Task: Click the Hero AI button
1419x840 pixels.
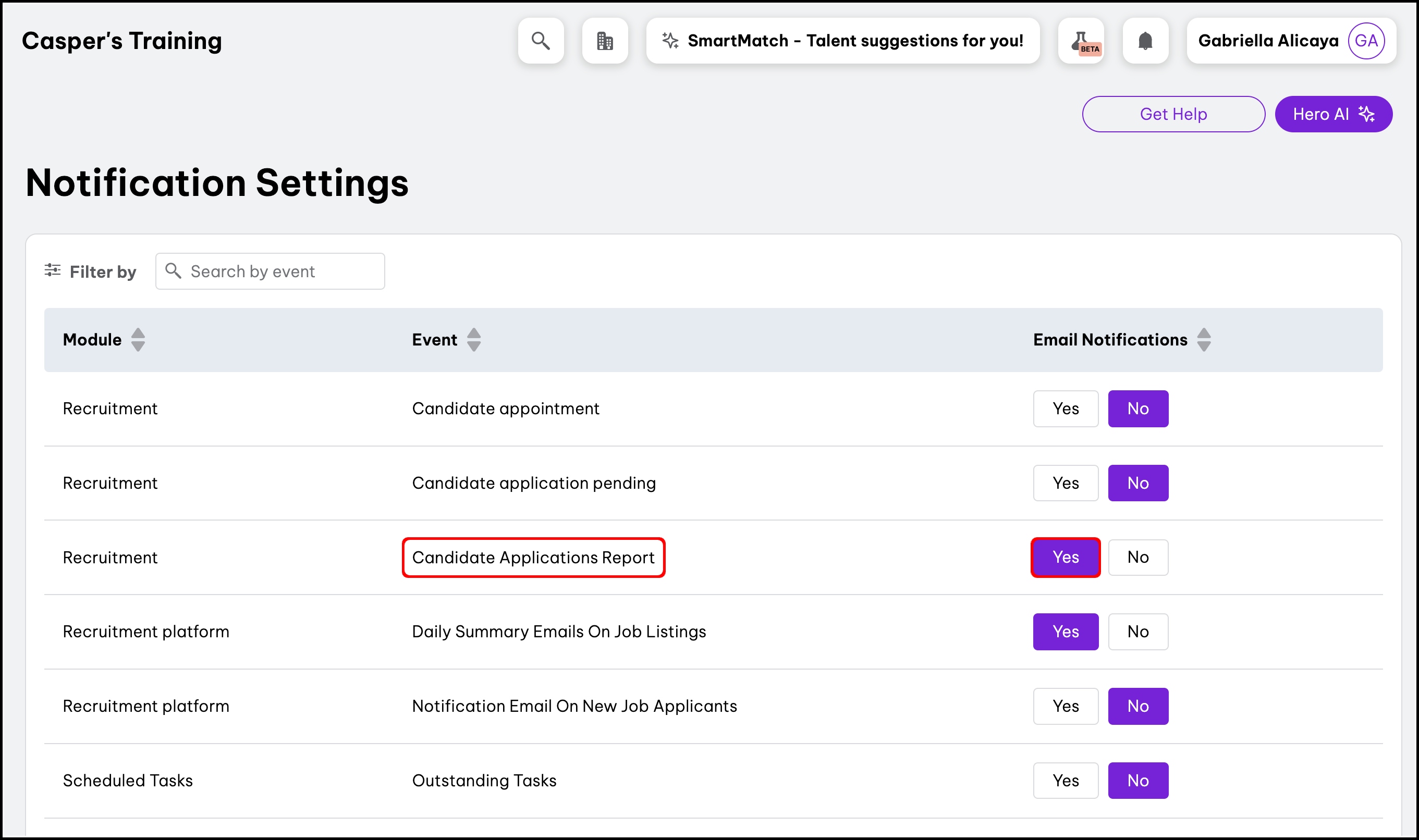Action: point(1333,114)
